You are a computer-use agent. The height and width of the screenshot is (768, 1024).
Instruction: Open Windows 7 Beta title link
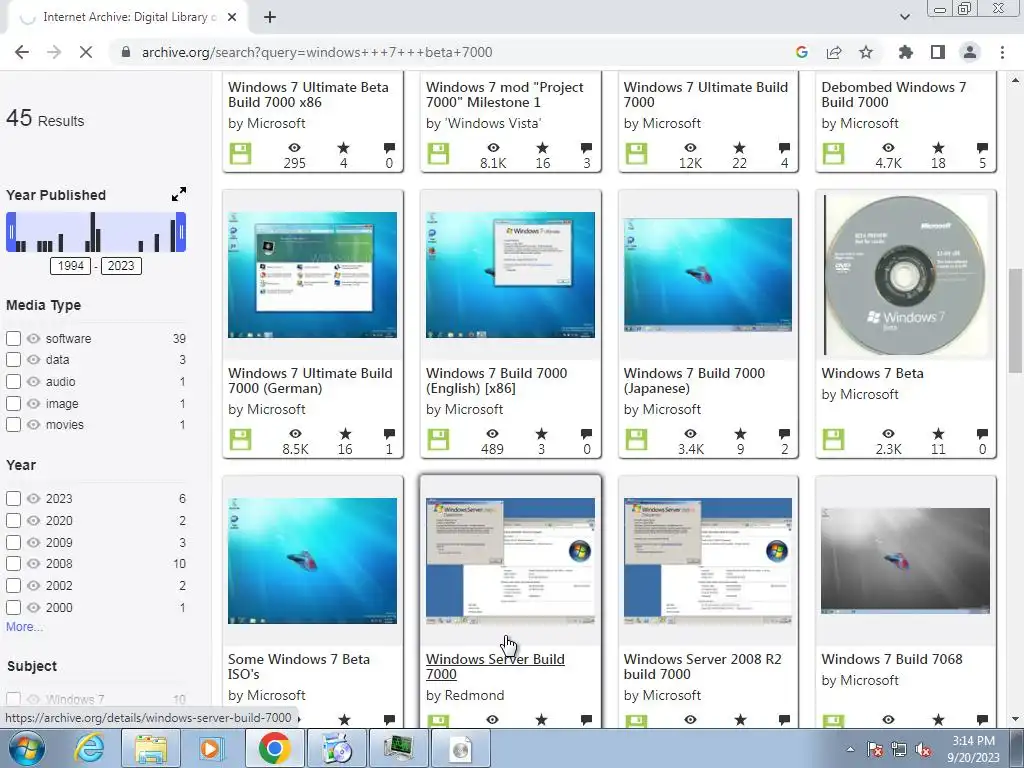tap(872, 373)
